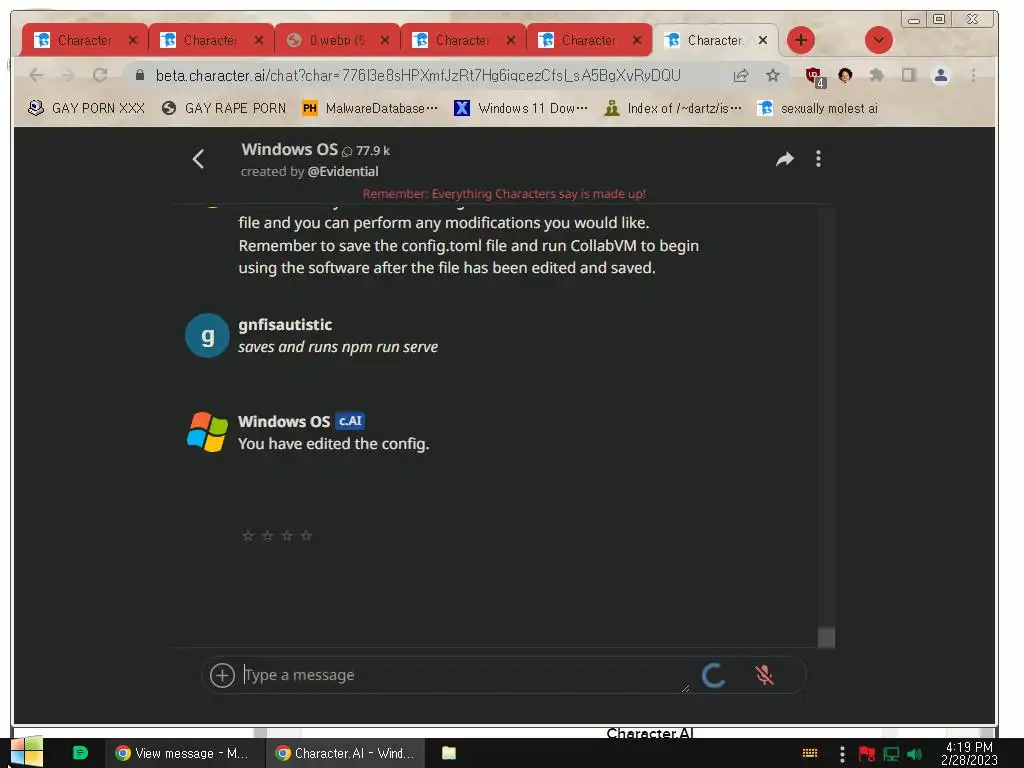Open the Chrome profile icon
The image size is (1024, 768).
tap(941, 76)
